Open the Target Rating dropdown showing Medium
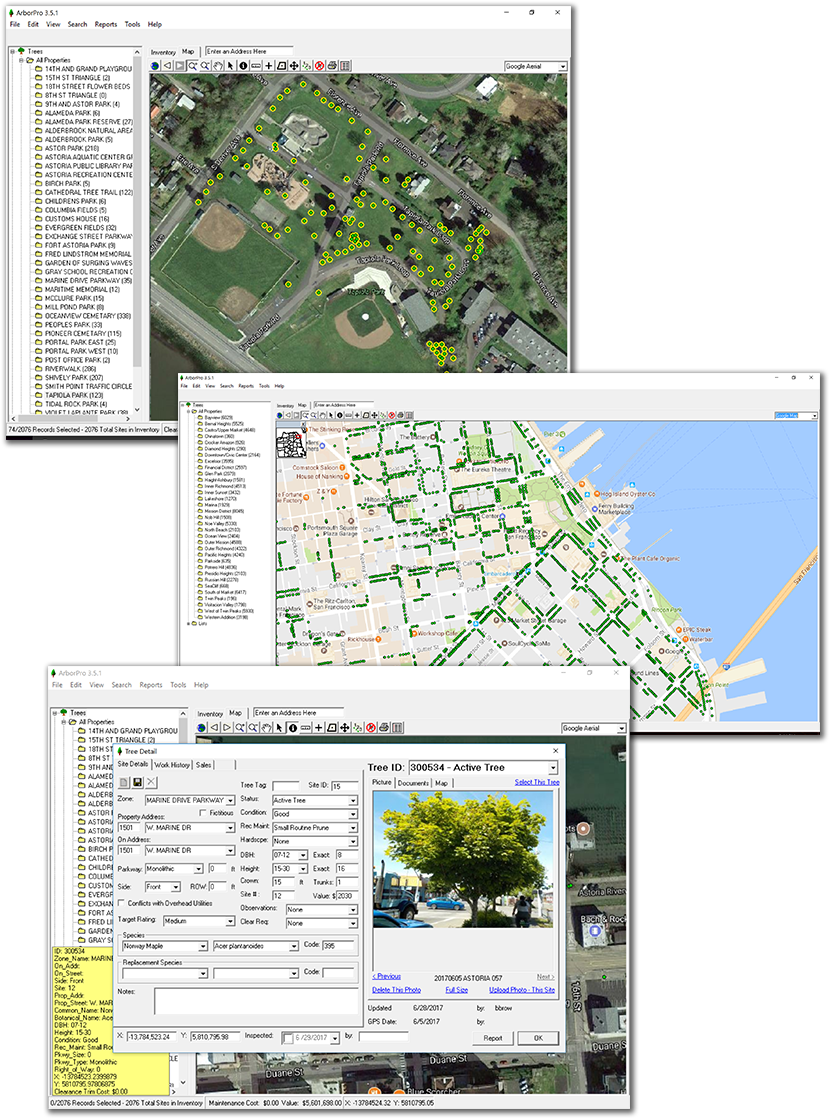Screen dimensions: 829x1118 [199, 920]
